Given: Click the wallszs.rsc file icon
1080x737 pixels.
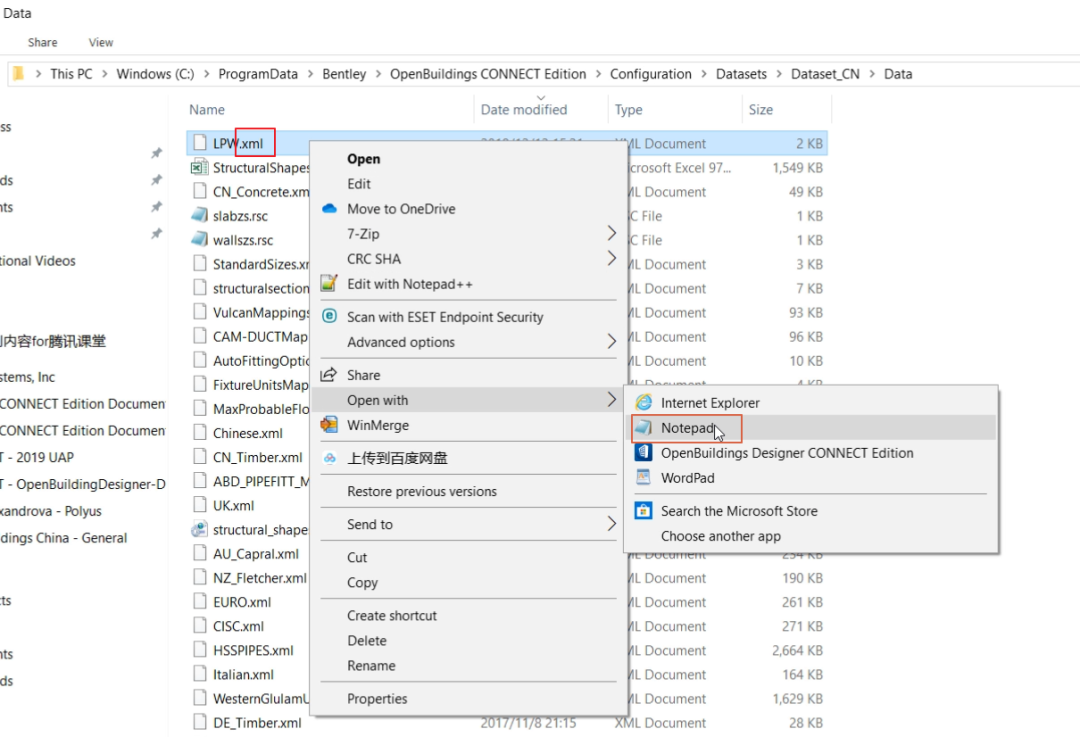Looking at the screenshot, I should click(199, 240).
